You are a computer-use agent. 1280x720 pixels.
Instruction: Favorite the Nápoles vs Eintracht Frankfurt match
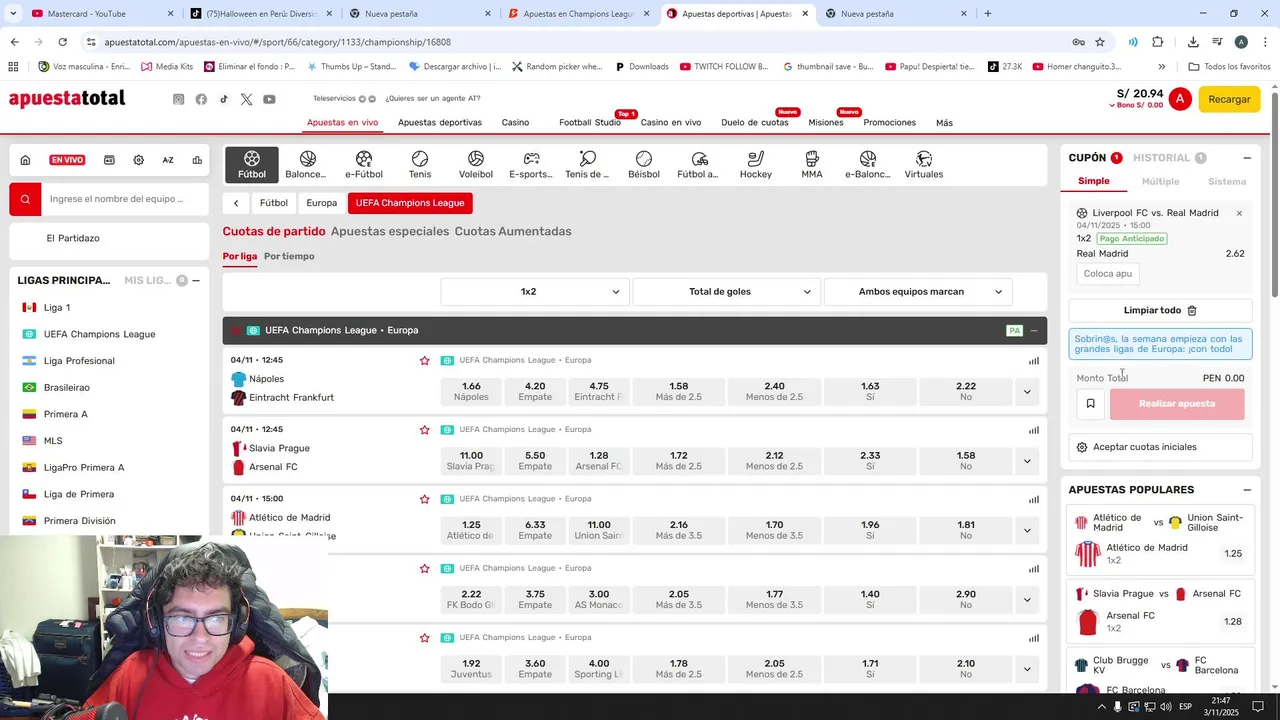pos(425,360)
